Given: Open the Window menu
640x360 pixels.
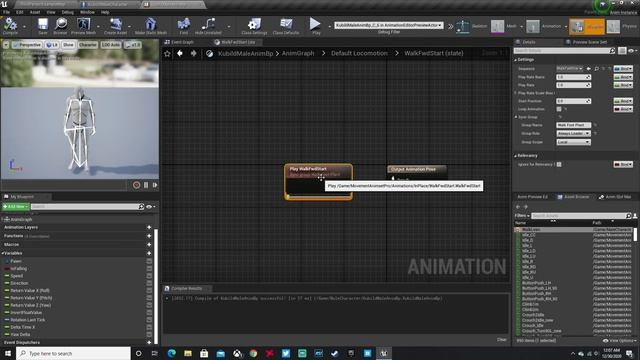Looking at the screenshot, I should tap(87, 12).
